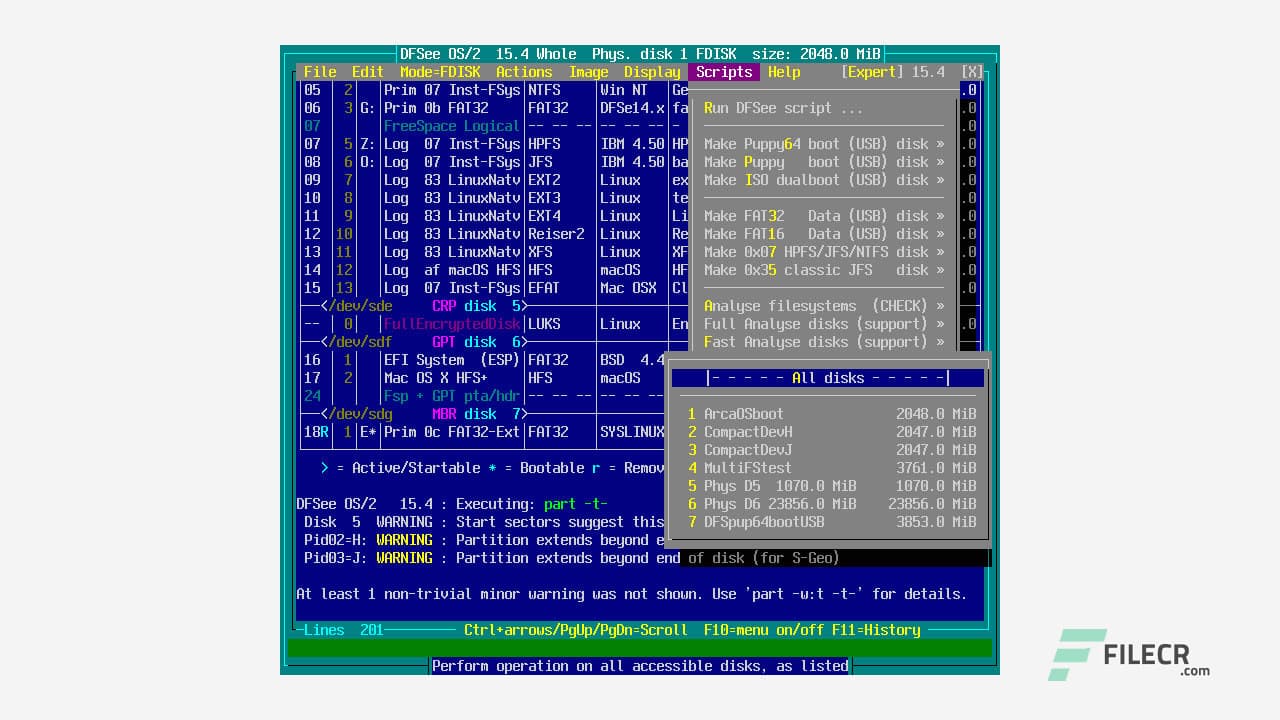Click the FullEncryptedDisk LUKS partition row

tap(450, 323)
